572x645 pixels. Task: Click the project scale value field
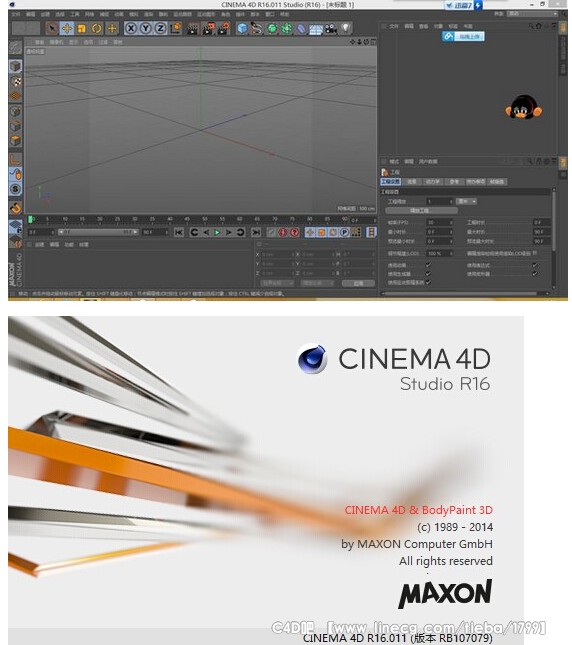[x=438, y=201]
